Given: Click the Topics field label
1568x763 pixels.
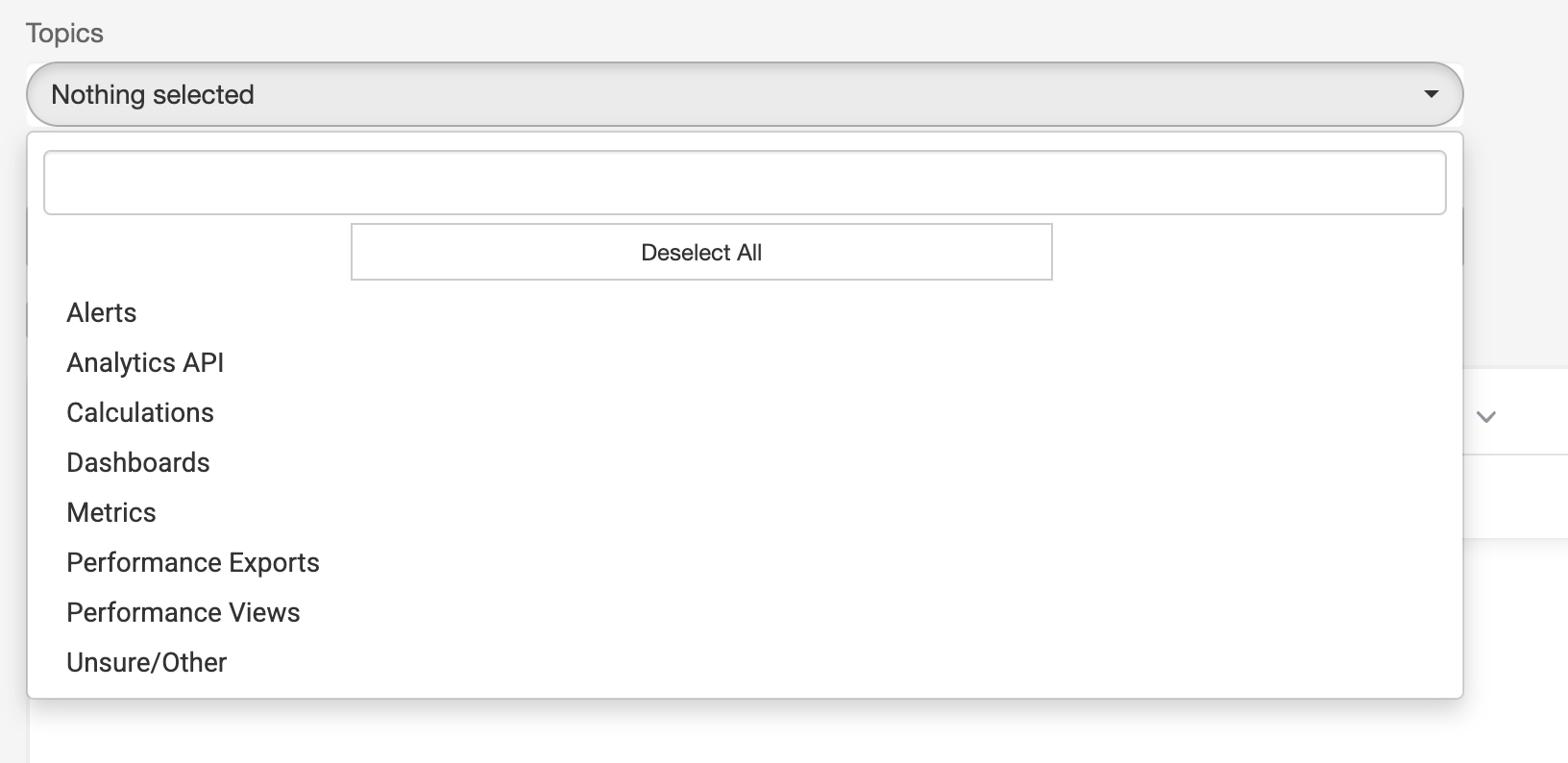Looking at the screenshot, I should [64, 34].
